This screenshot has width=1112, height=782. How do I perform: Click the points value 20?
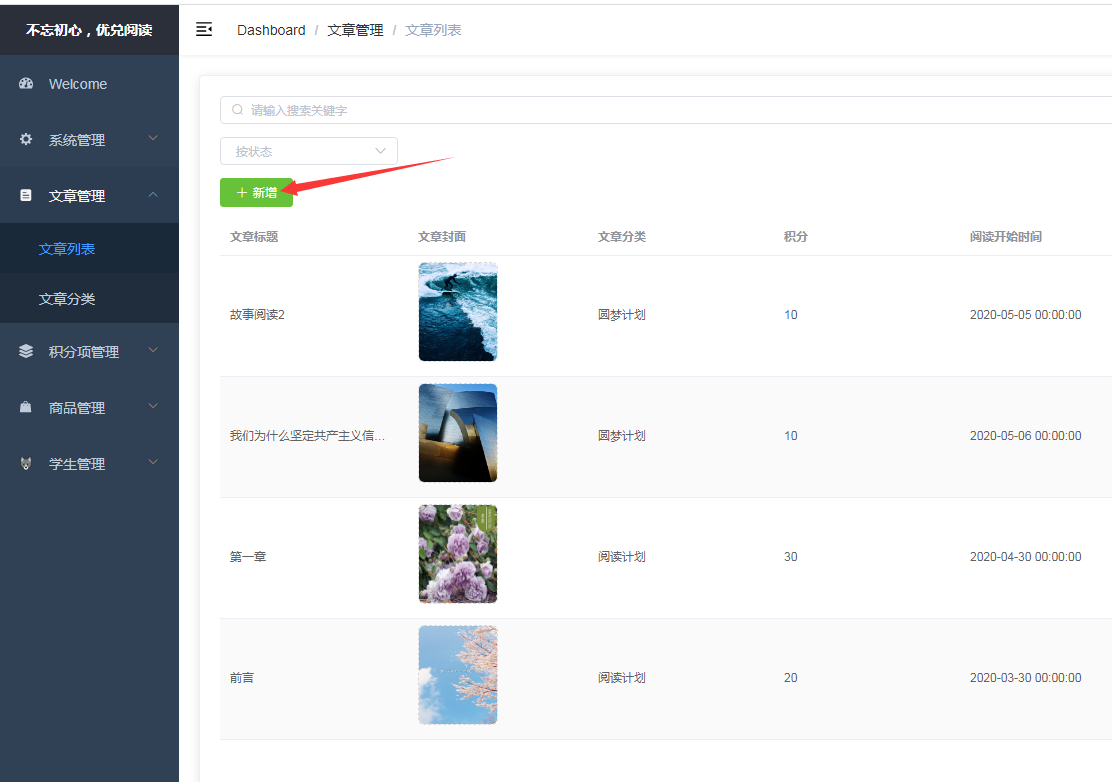pos(791,678)
